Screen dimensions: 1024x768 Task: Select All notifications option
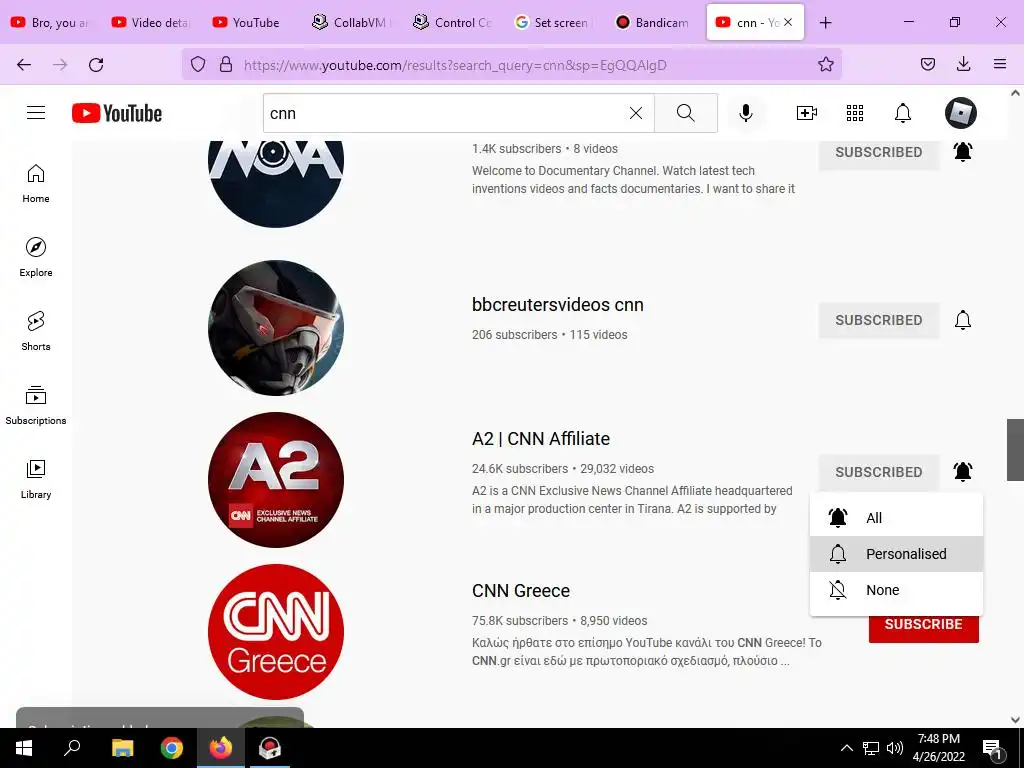coord(896,518)
